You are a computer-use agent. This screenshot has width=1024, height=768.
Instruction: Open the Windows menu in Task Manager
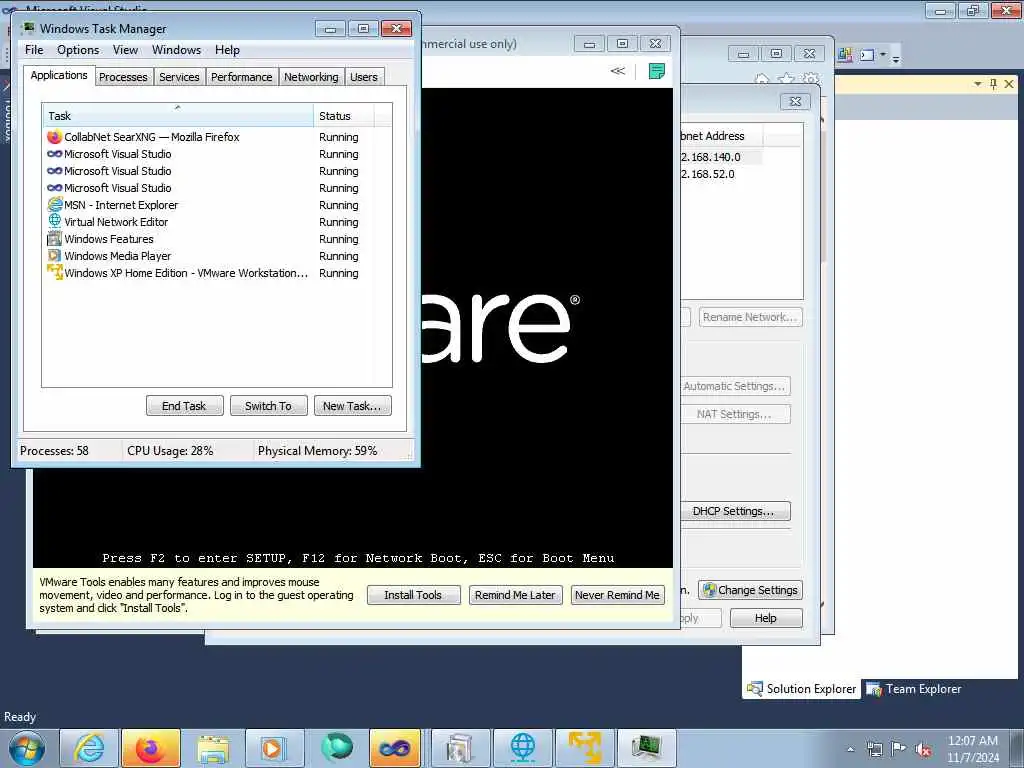click(176, 50)
